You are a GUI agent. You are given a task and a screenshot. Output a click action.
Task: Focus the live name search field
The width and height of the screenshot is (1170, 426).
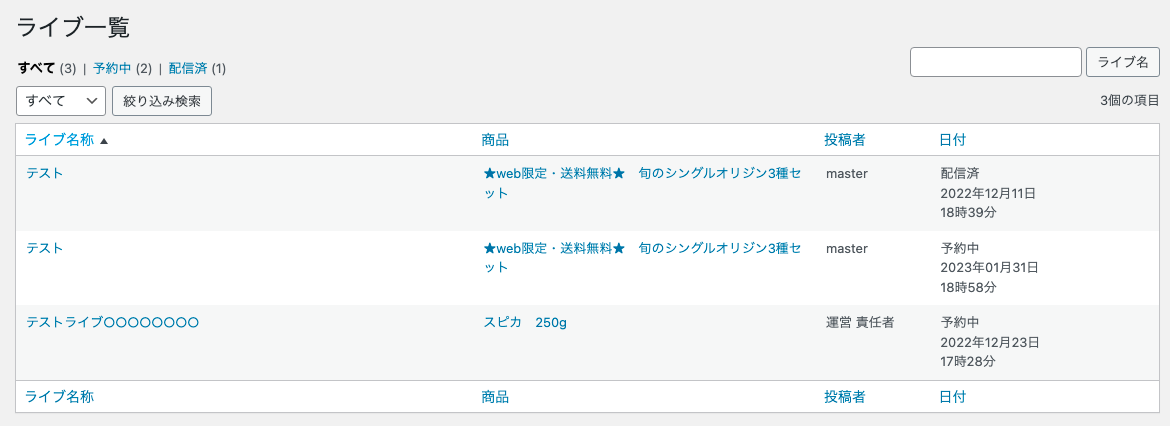pos(995,62)
